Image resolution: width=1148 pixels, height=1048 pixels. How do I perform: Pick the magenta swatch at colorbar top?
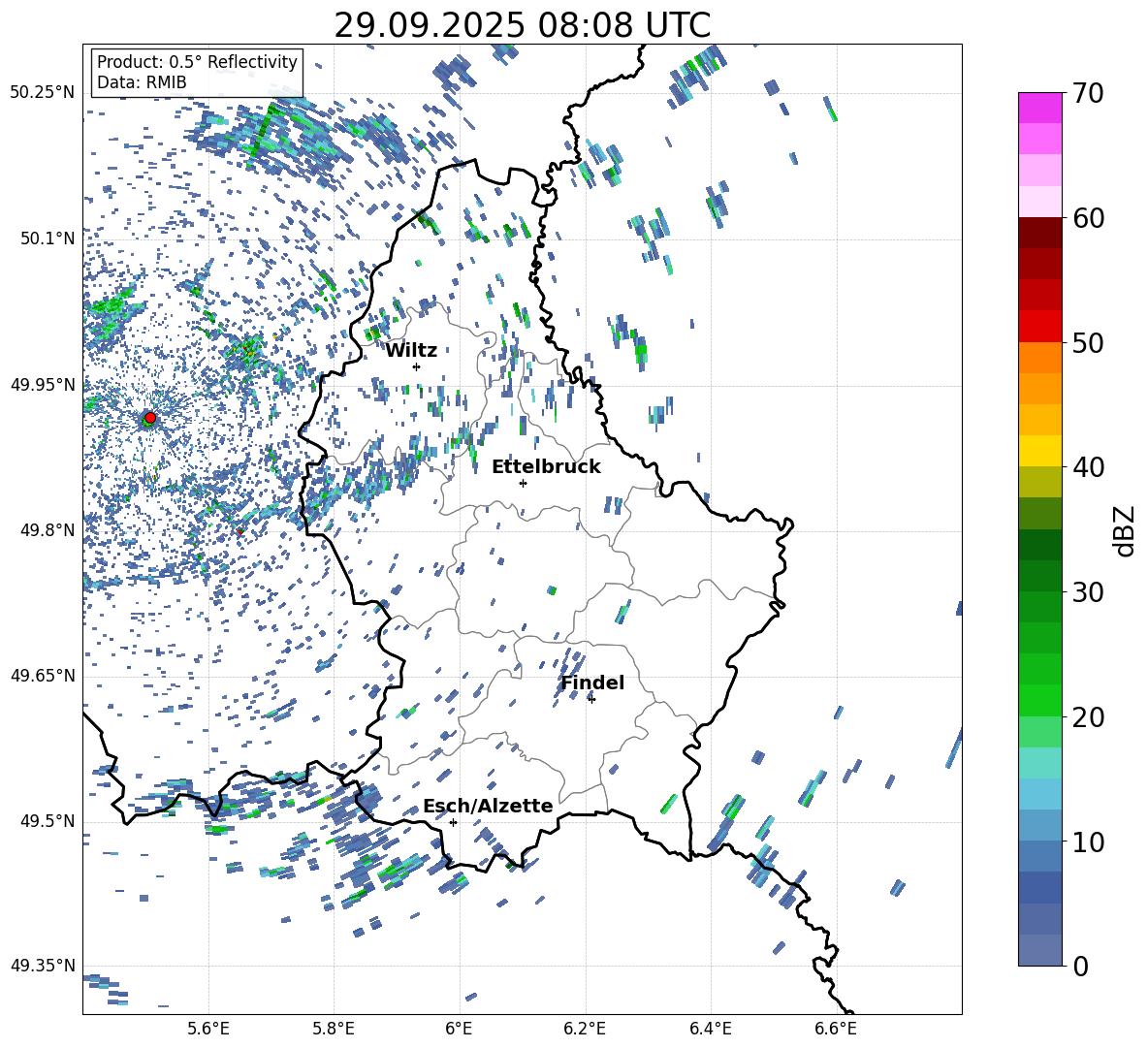click(x=1040, y=108)
